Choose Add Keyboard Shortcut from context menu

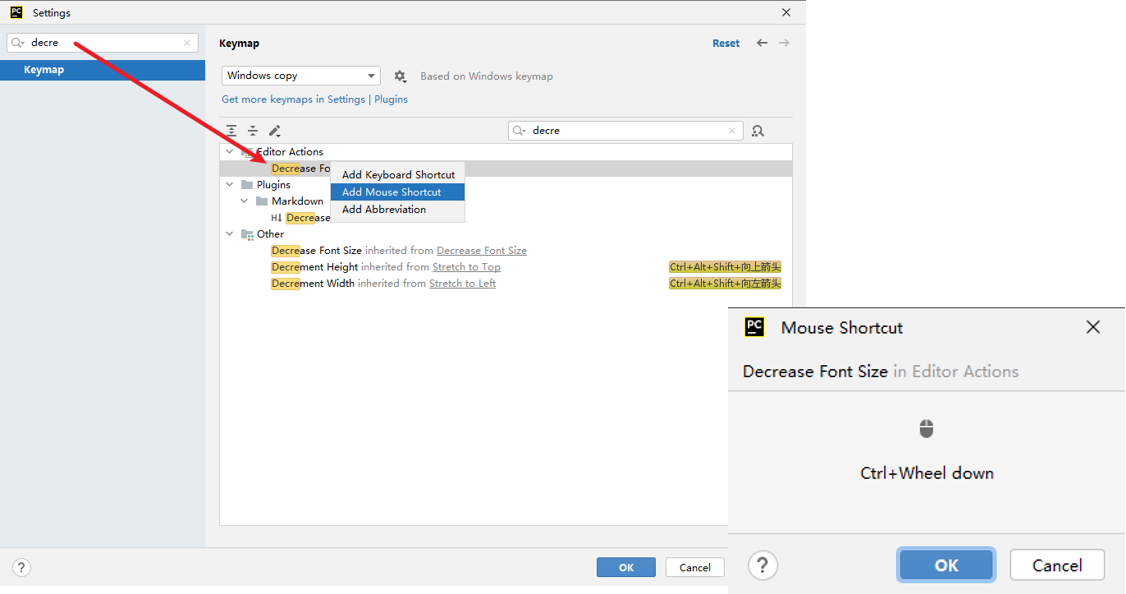[398, 175]
